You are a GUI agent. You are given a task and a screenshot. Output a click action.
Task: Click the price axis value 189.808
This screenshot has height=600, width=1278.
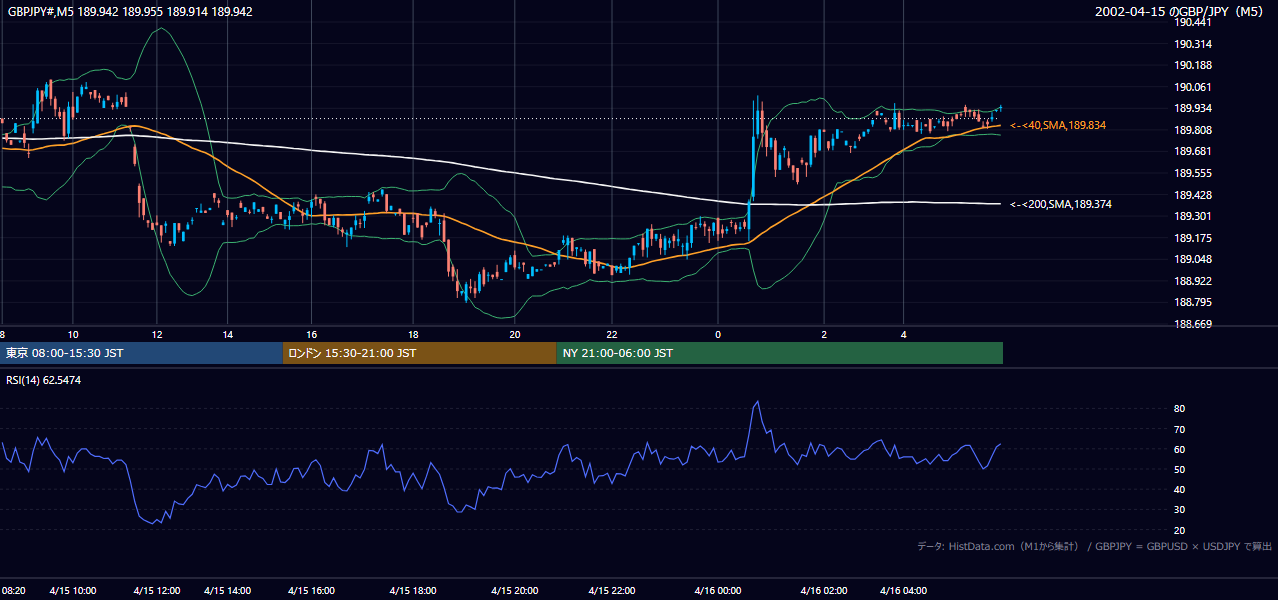point(1195,130)
